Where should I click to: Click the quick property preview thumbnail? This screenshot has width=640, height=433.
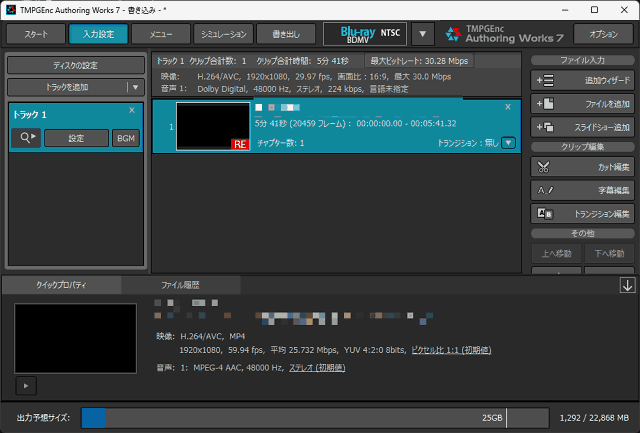click(x=76, y=338)
